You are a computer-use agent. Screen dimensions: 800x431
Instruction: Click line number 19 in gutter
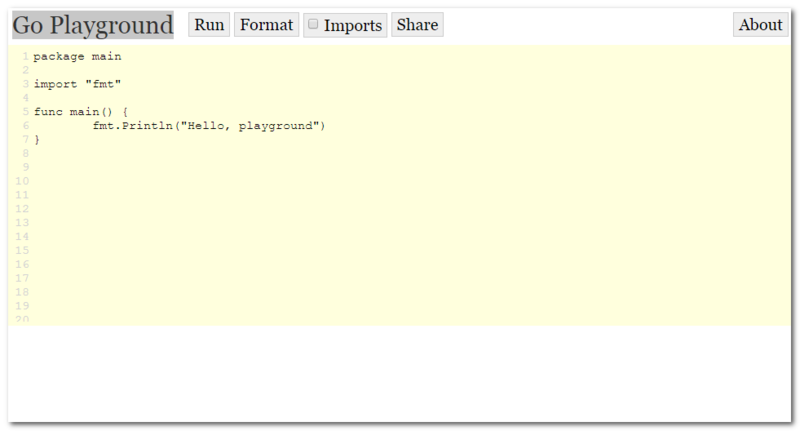(x=22, y=306)
